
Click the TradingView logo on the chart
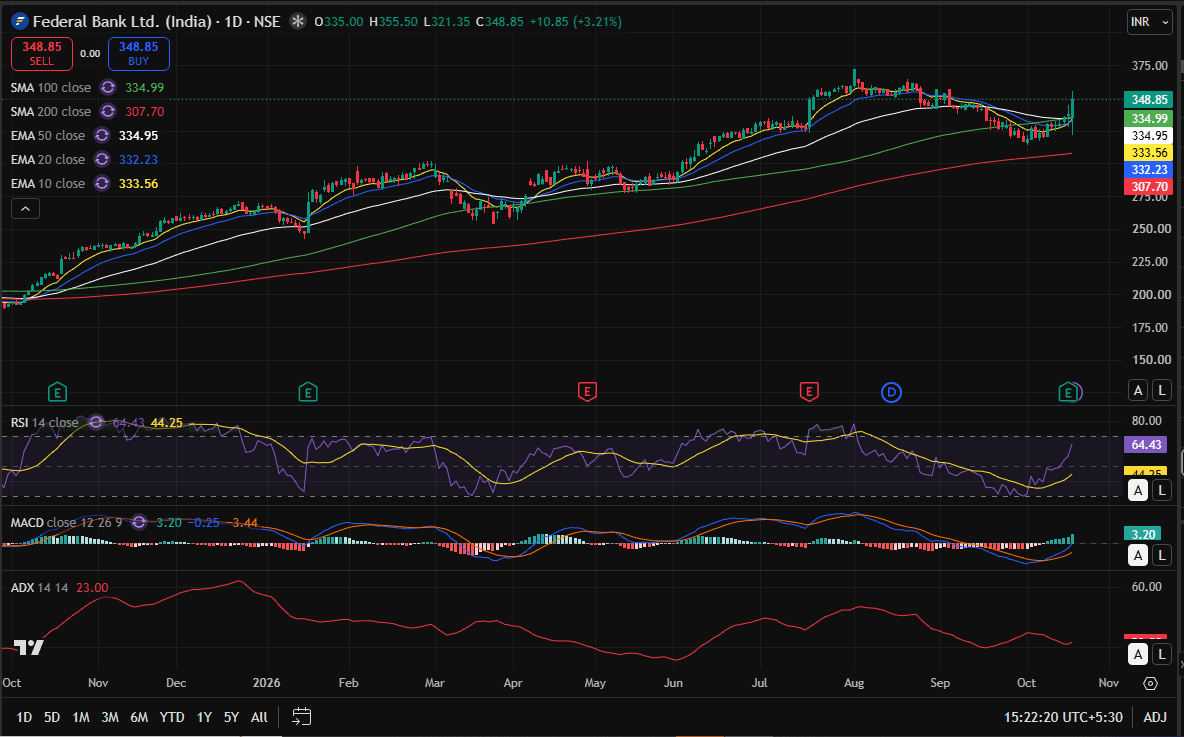click(x=29, y=647)
